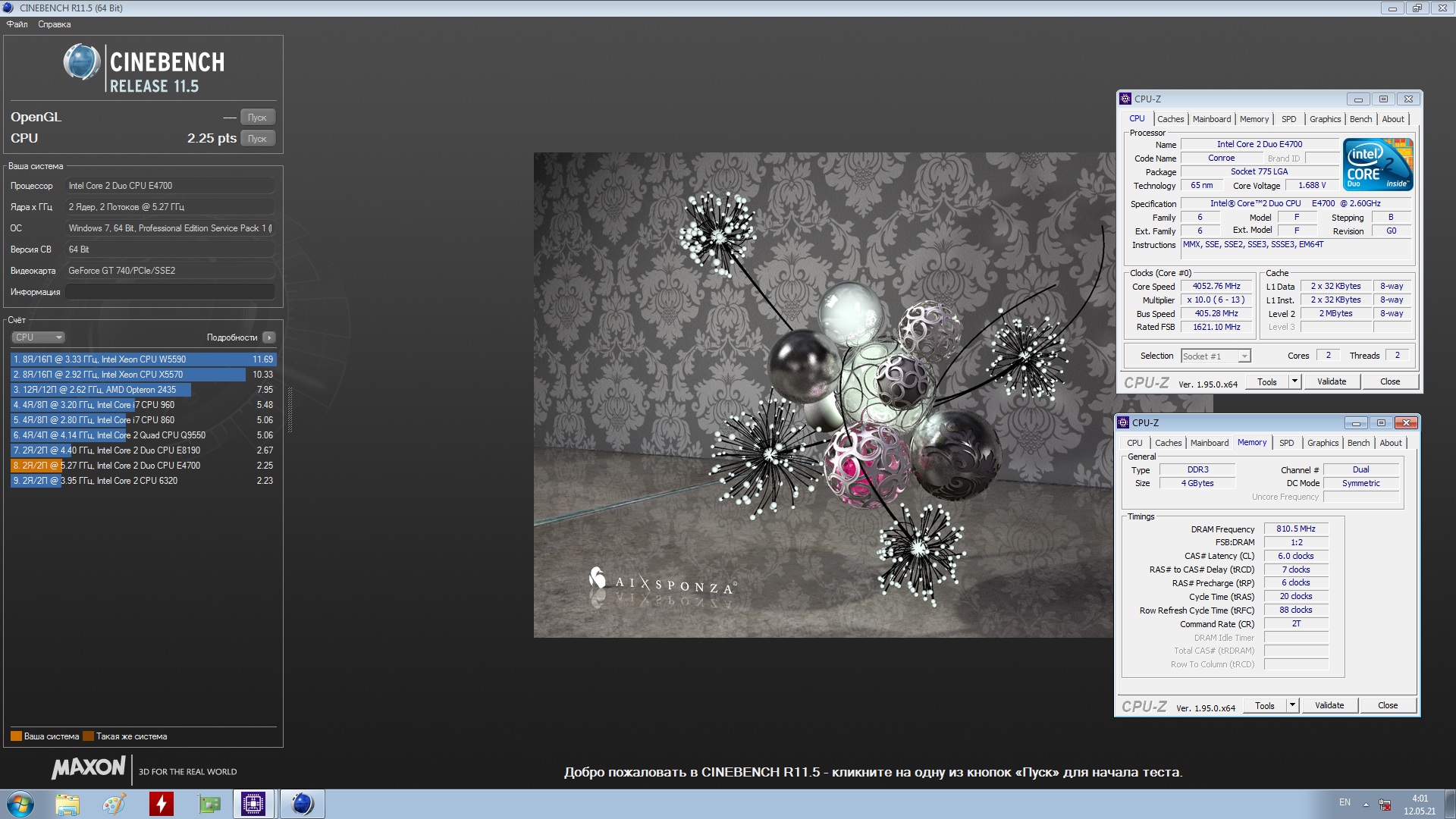Click the lower CPU-Z window title icon
Screen dimensions: 1456x819
pyautogui.click(x=1123, y=423)
